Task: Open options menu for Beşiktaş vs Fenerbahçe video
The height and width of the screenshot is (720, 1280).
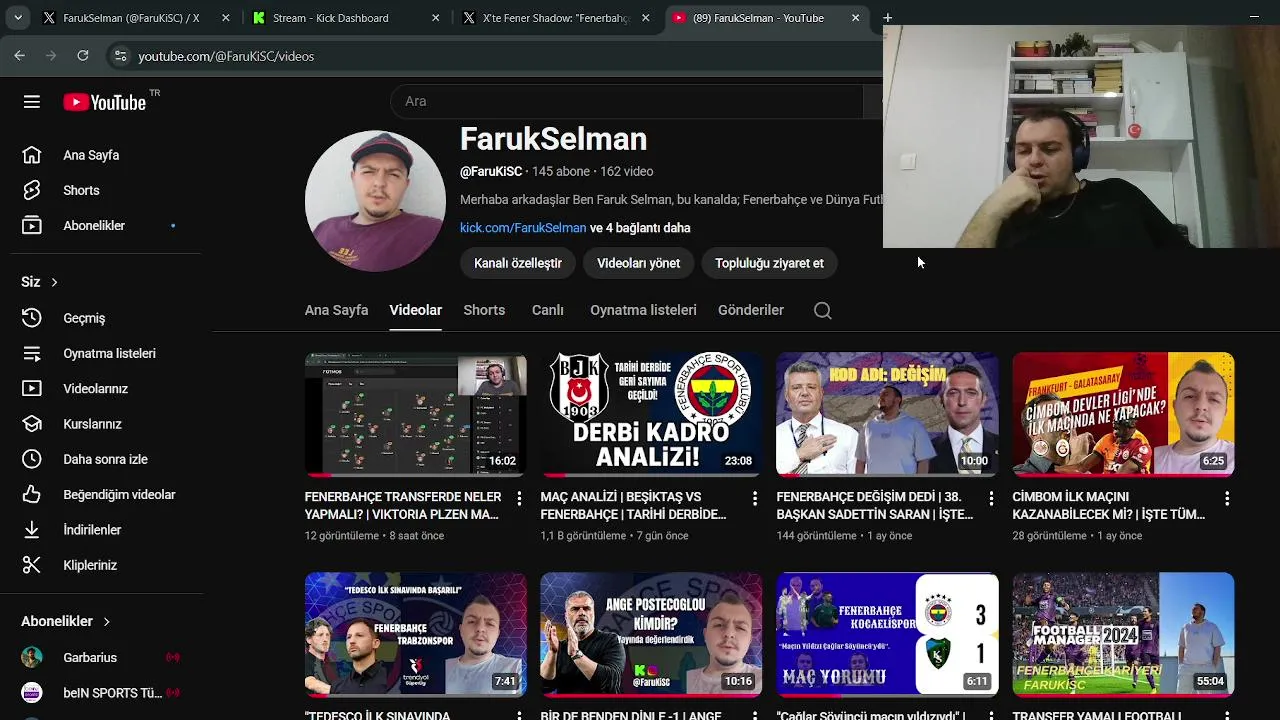Action: (755, 498)
